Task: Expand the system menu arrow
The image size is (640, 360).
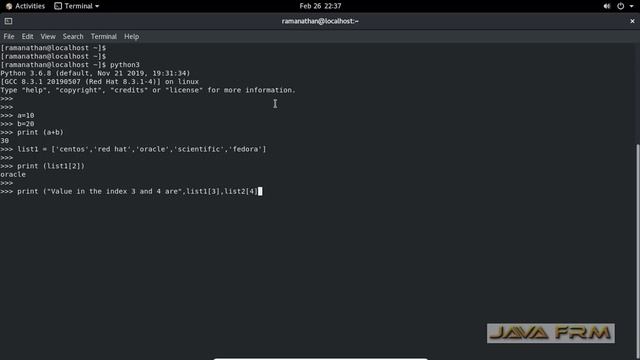Action: point(631,6)
